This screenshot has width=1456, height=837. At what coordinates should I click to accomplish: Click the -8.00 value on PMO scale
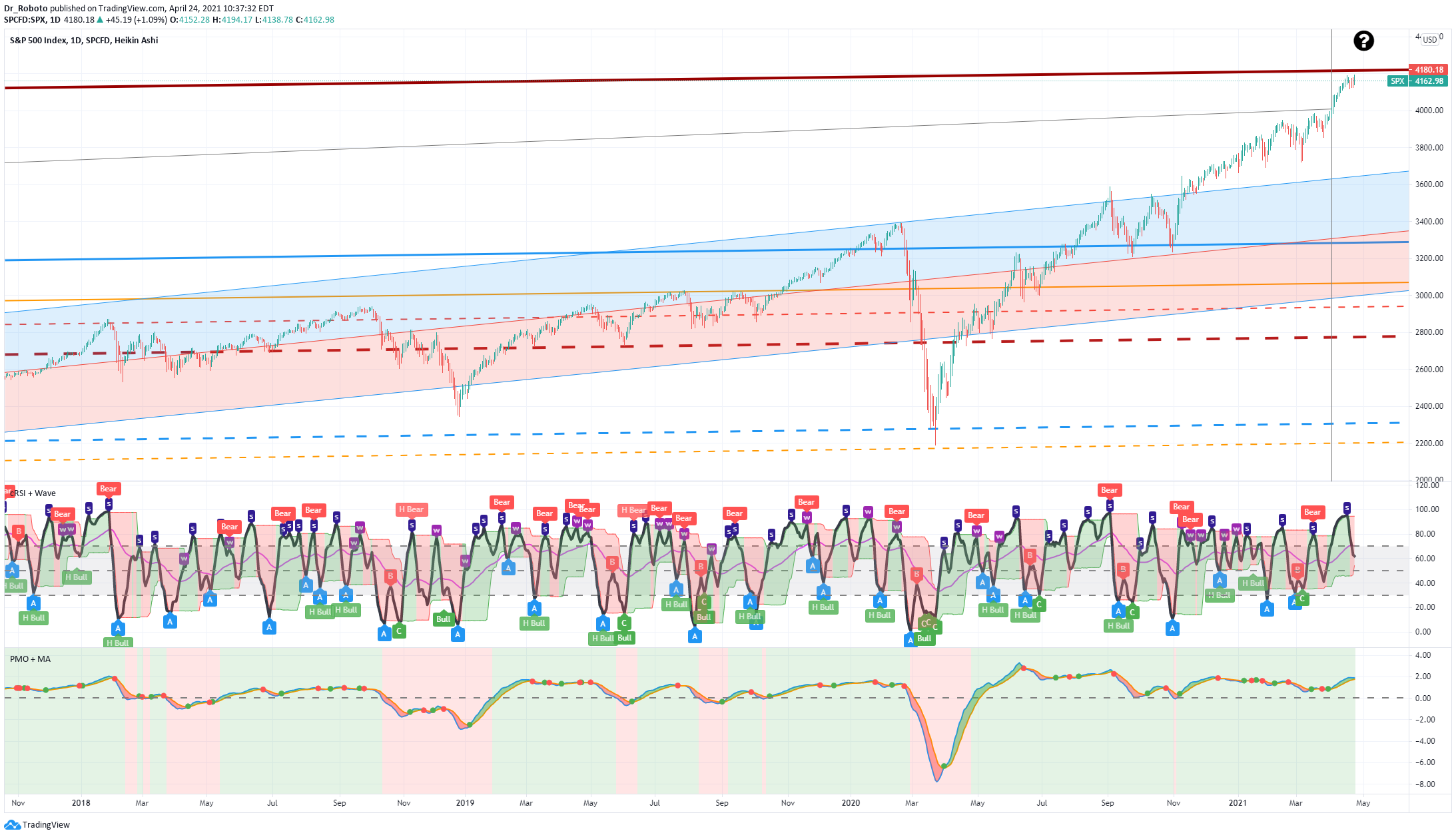click(1425, 784)
